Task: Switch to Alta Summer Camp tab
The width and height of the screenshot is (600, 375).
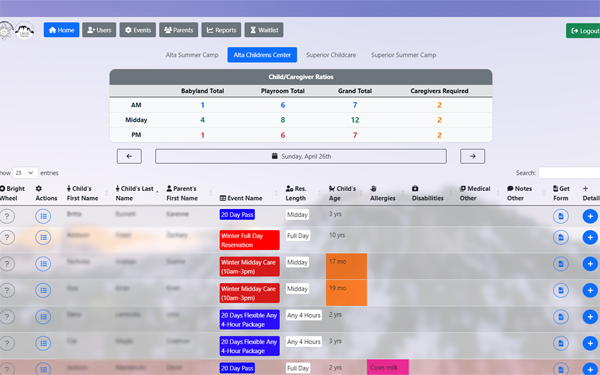Action: coord(192,55)
